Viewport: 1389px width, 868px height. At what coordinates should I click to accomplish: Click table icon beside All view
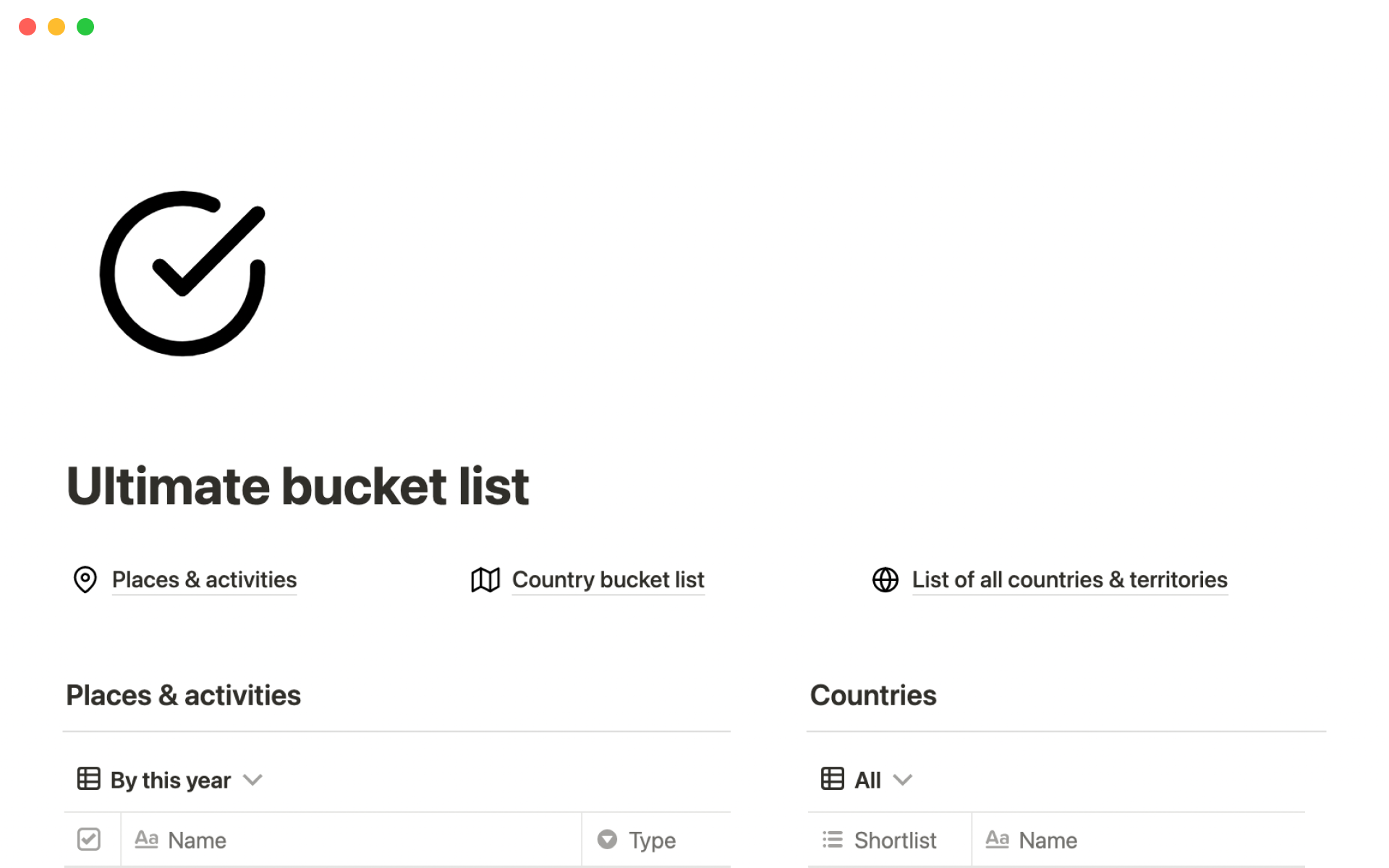pos(832,779)
